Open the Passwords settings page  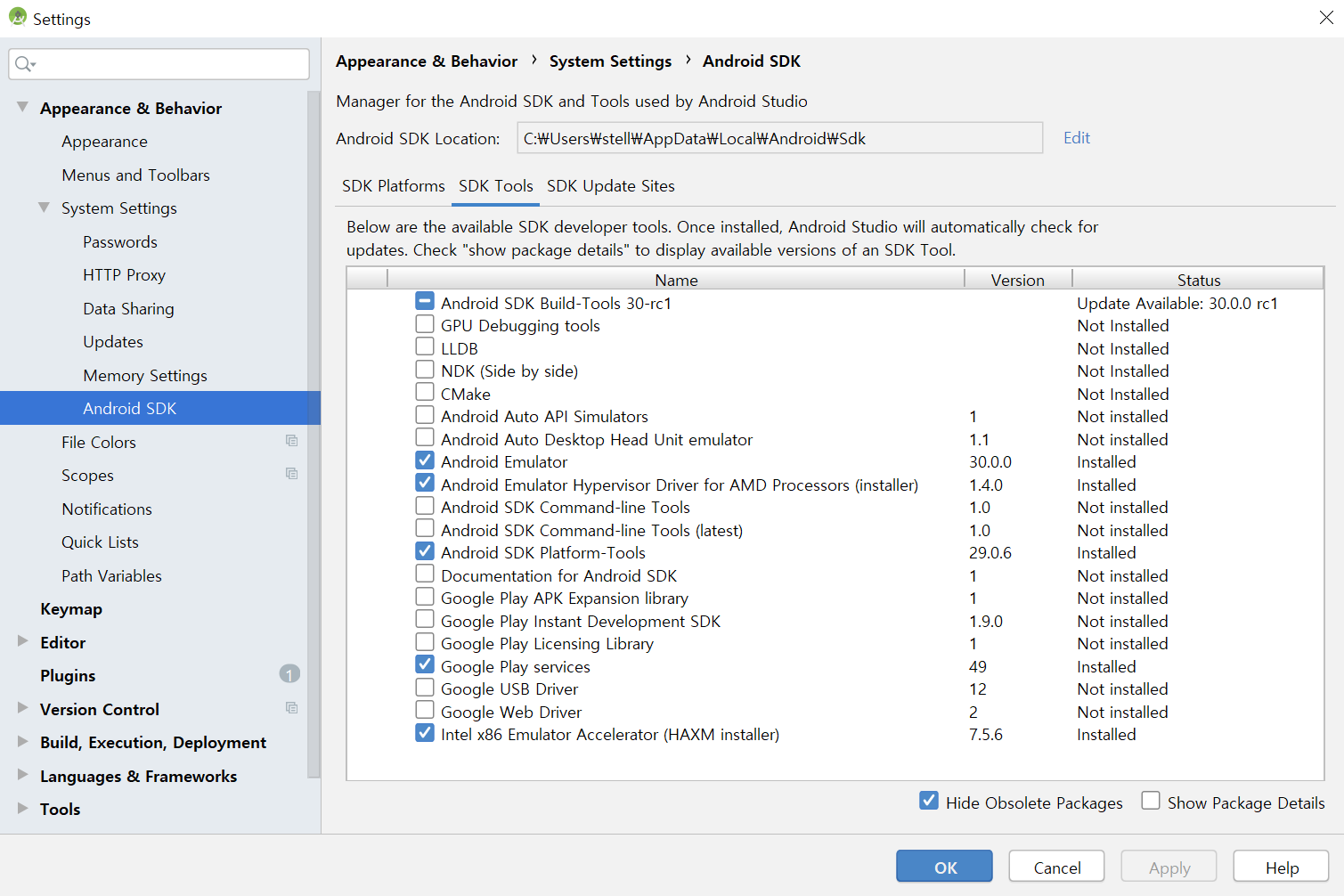tap(120, 242)
